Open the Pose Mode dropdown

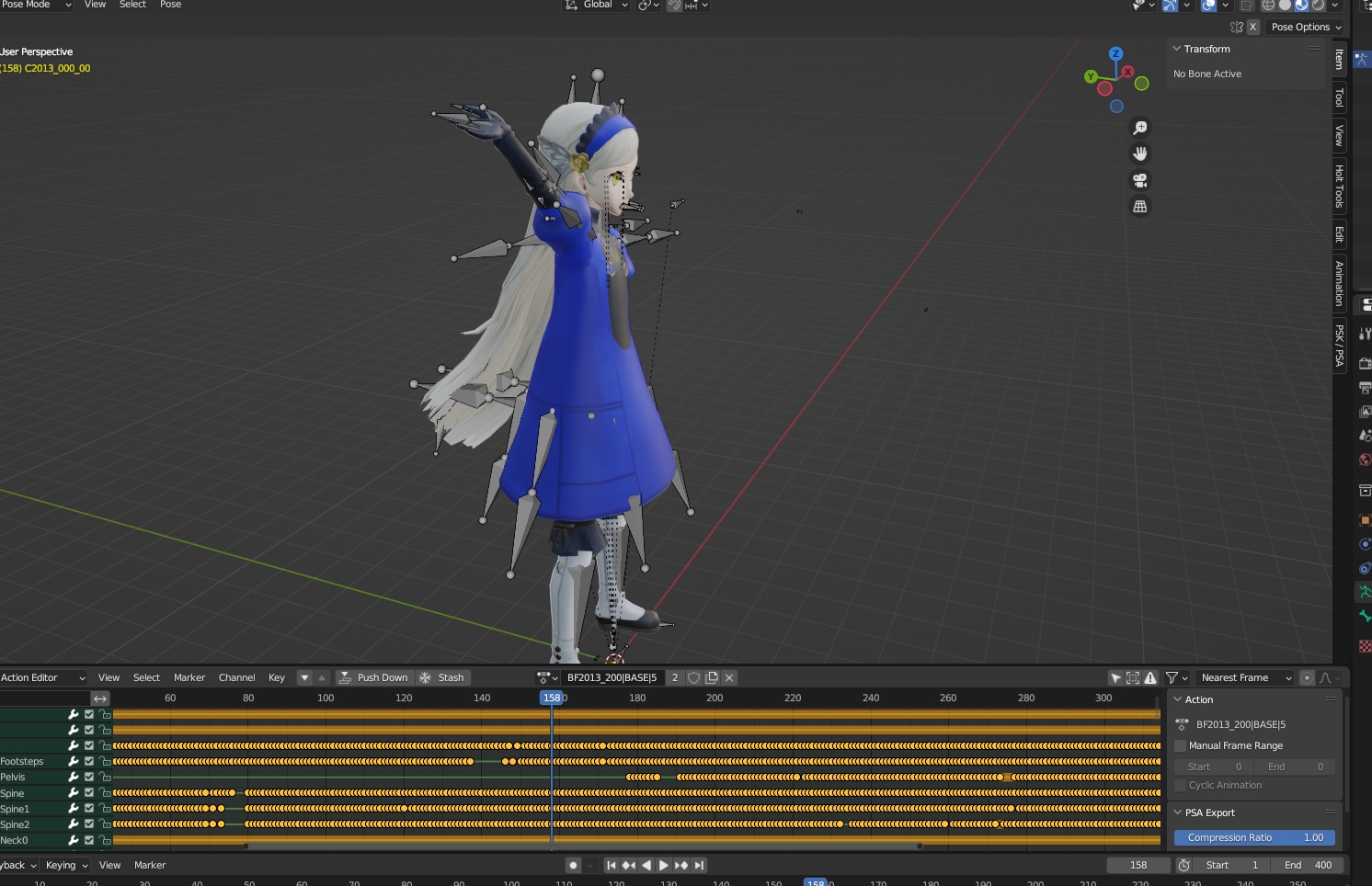(x=36, y=5)
